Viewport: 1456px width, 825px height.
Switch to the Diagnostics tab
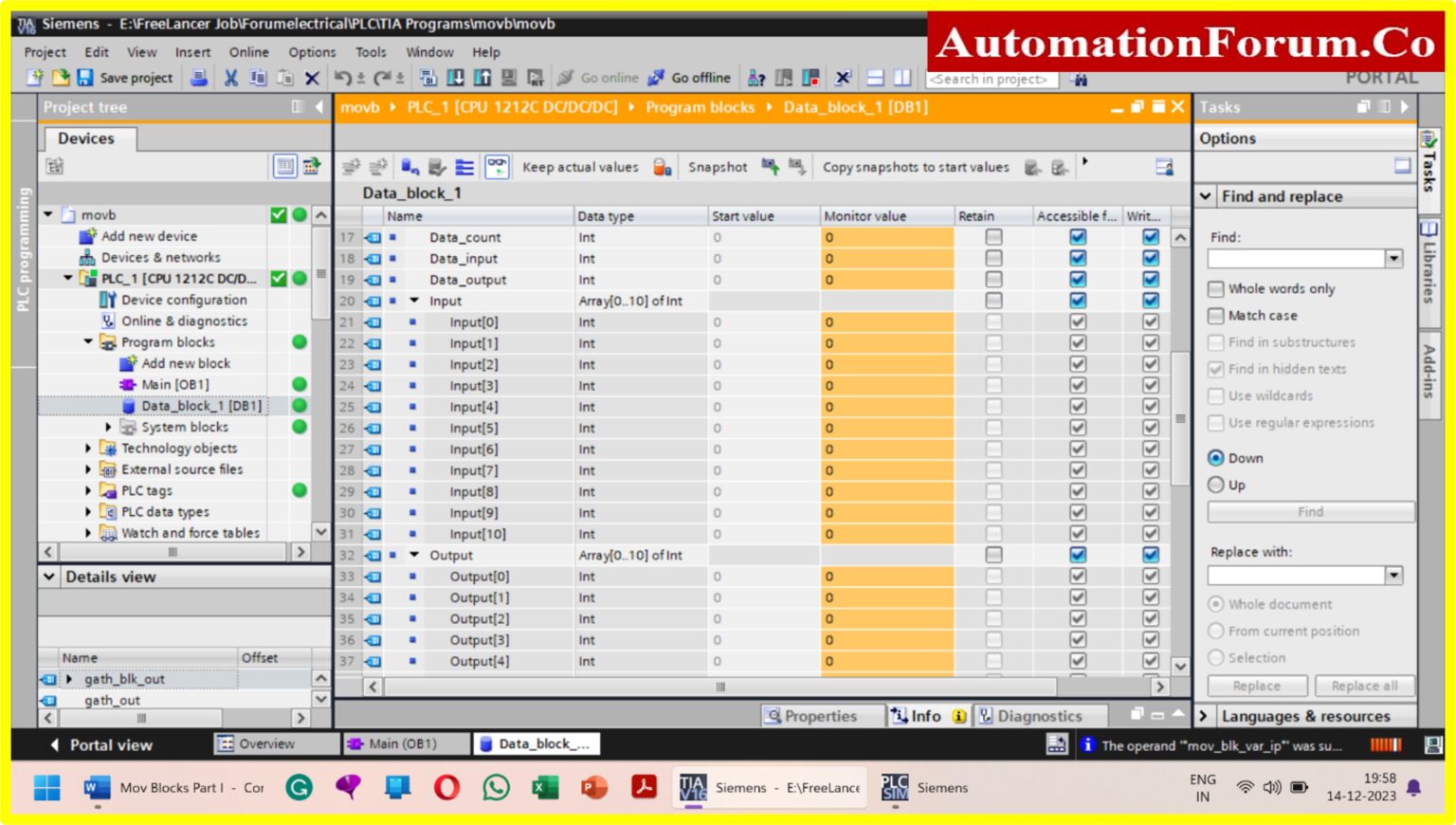1040,716
